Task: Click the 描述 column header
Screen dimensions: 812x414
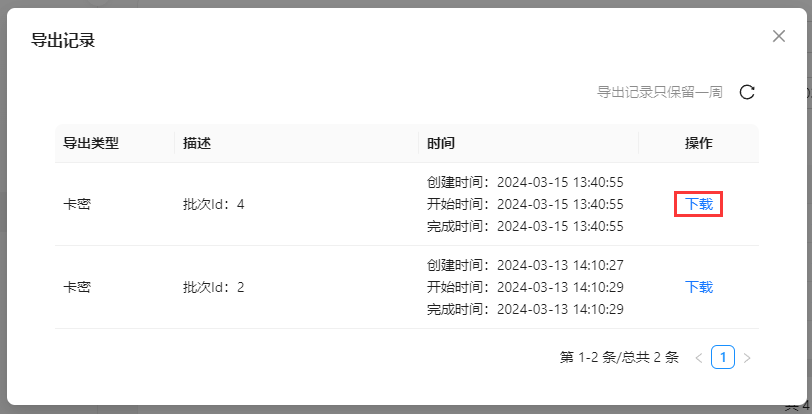Action: pos(197,143)
